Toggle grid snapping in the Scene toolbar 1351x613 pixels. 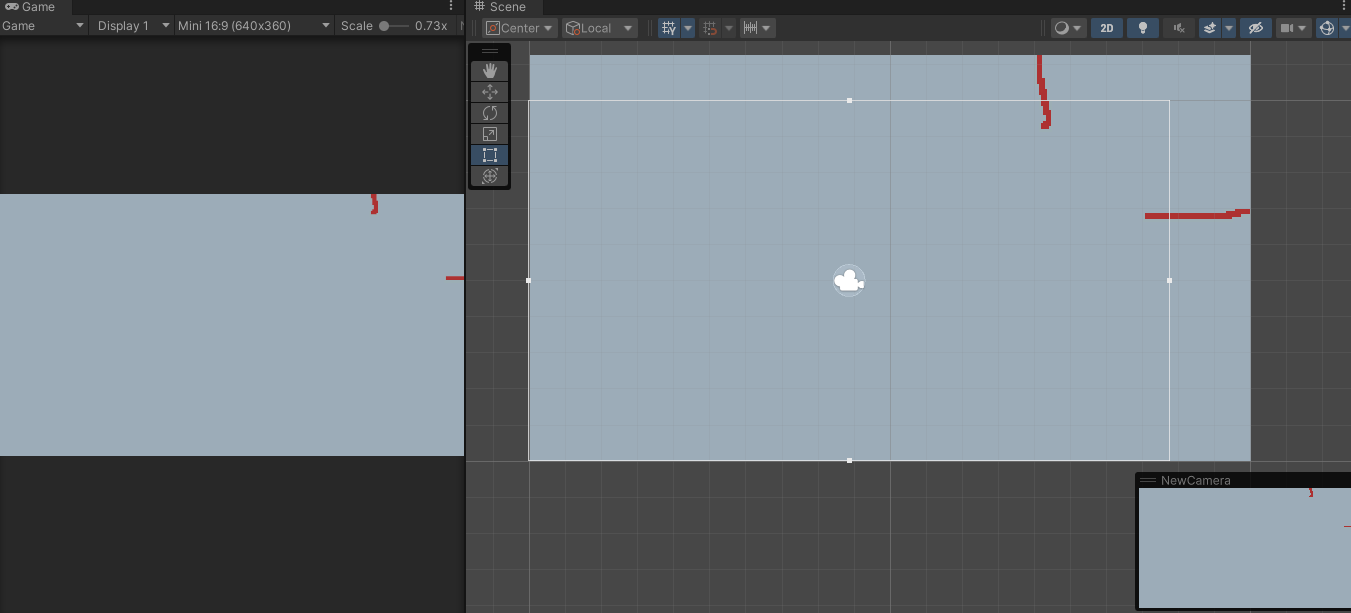(711, 27)
